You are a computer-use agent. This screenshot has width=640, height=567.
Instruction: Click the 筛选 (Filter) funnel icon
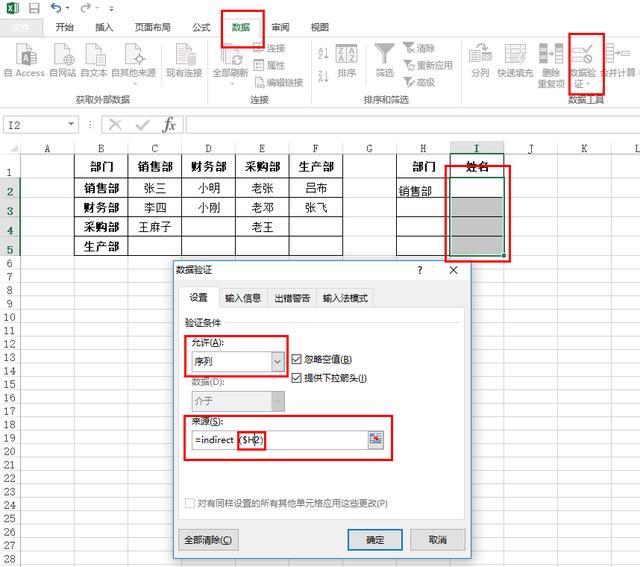[384, 55]
